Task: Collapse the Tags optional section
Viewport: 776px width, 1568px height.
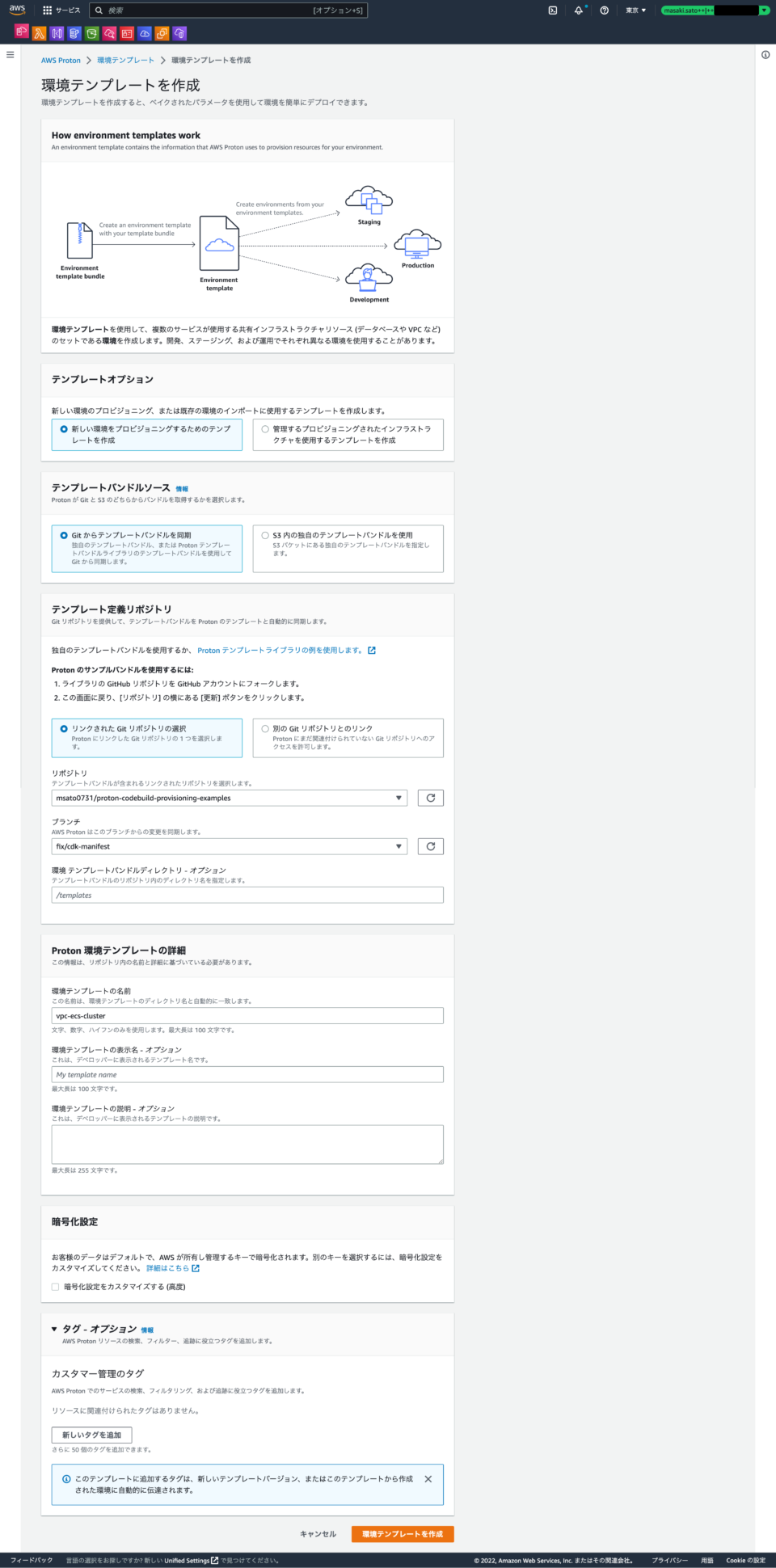Action: click(x=54, y=1329)
